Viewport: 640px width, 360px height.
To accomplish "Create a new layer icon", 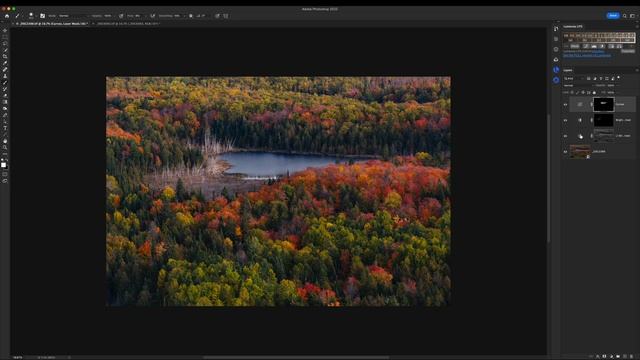I will coord(624,356).
